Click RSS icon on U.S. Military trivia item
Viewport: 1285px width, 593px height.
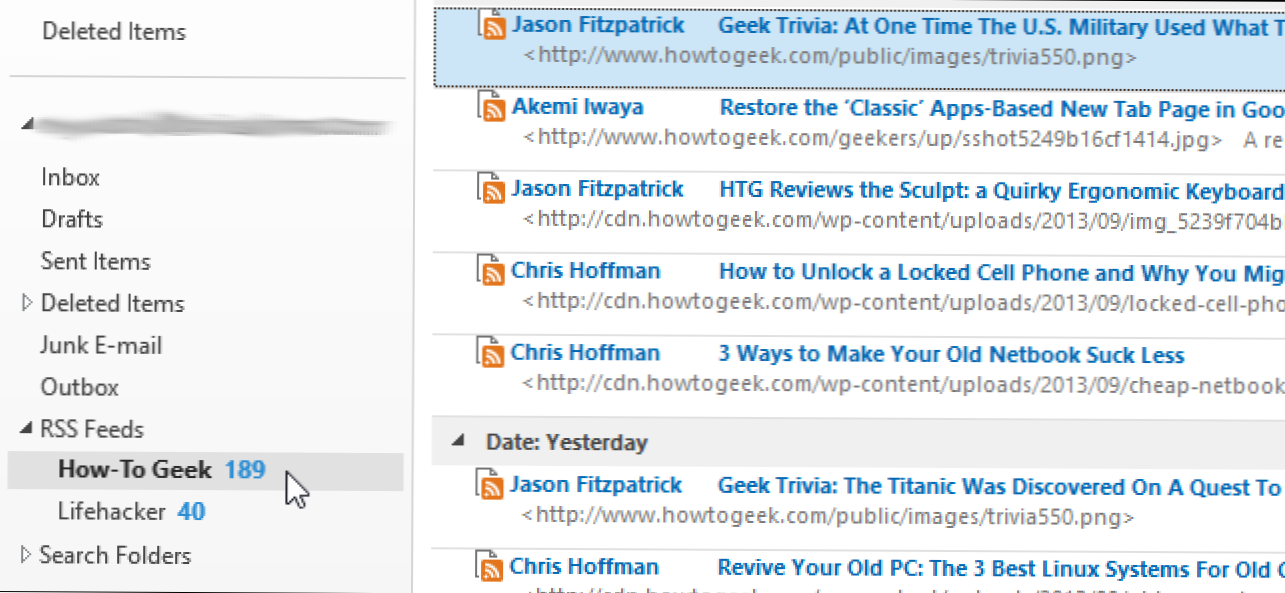pos(491,25)
